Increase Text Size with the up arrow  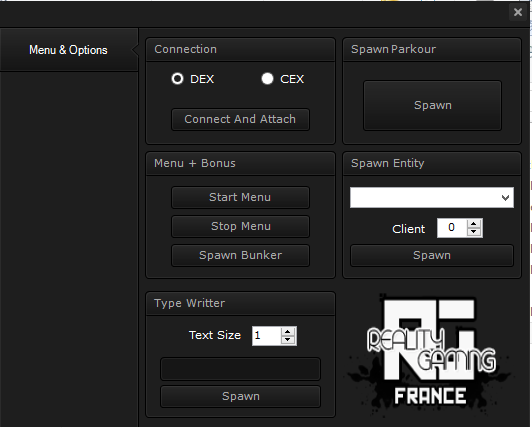click(288, 332)
